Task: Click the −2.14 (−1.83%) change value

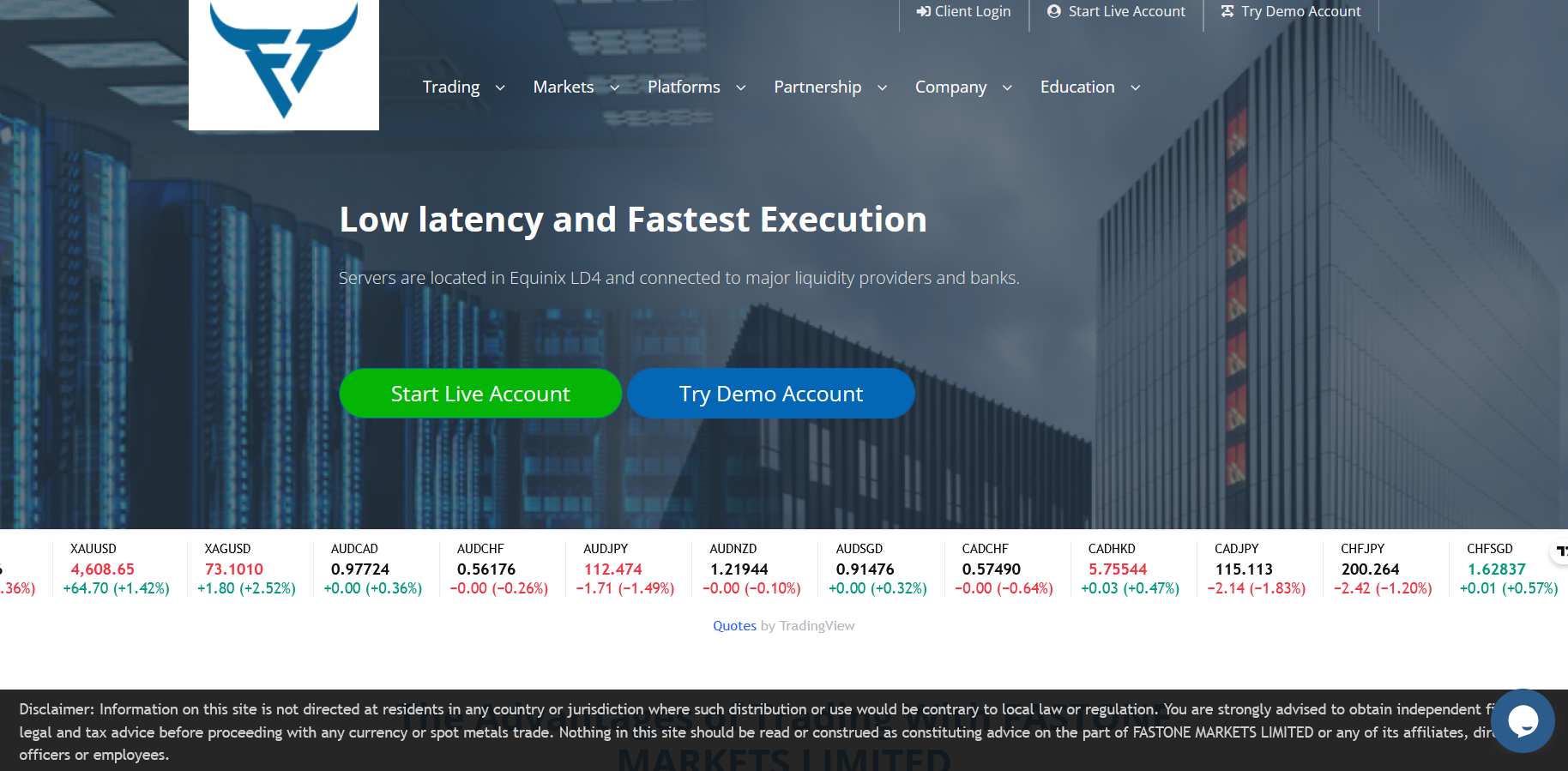Action: [1257, 588]
